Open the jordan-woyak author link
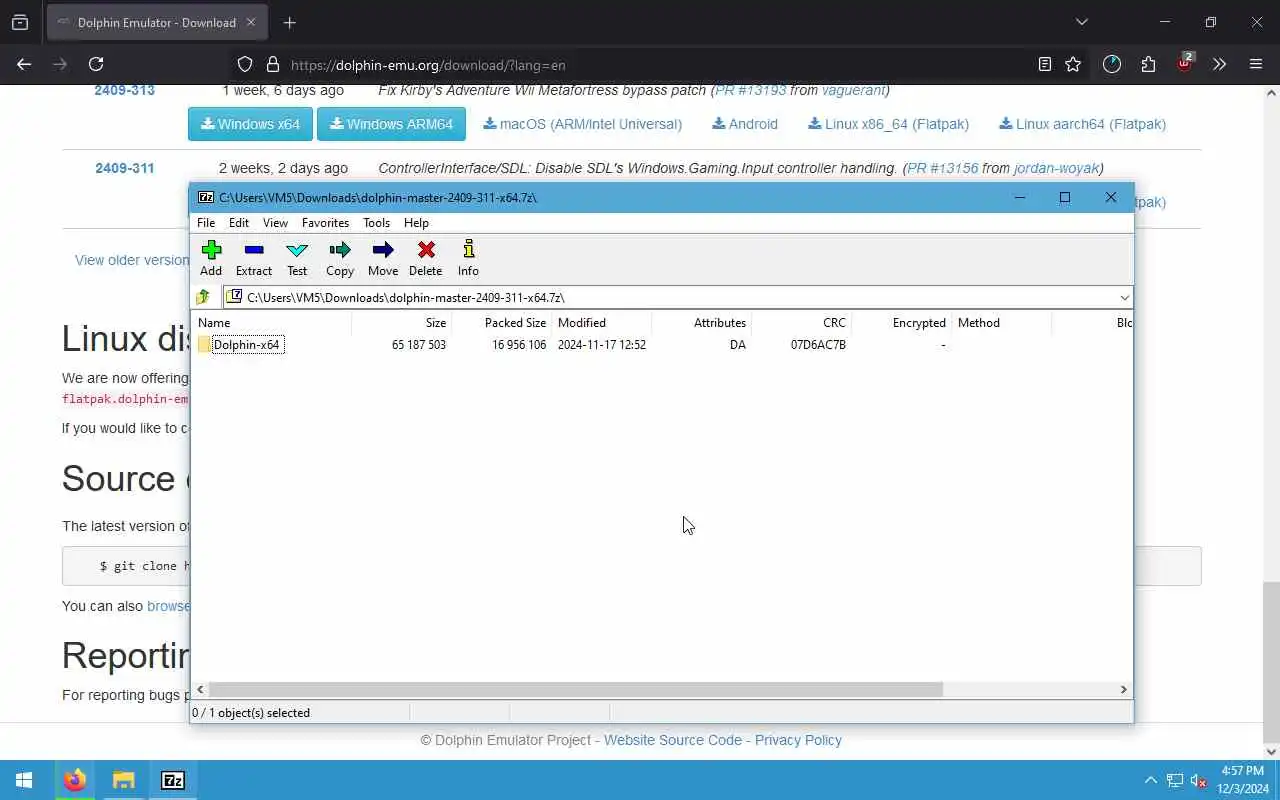 (x=1056, y=168)
